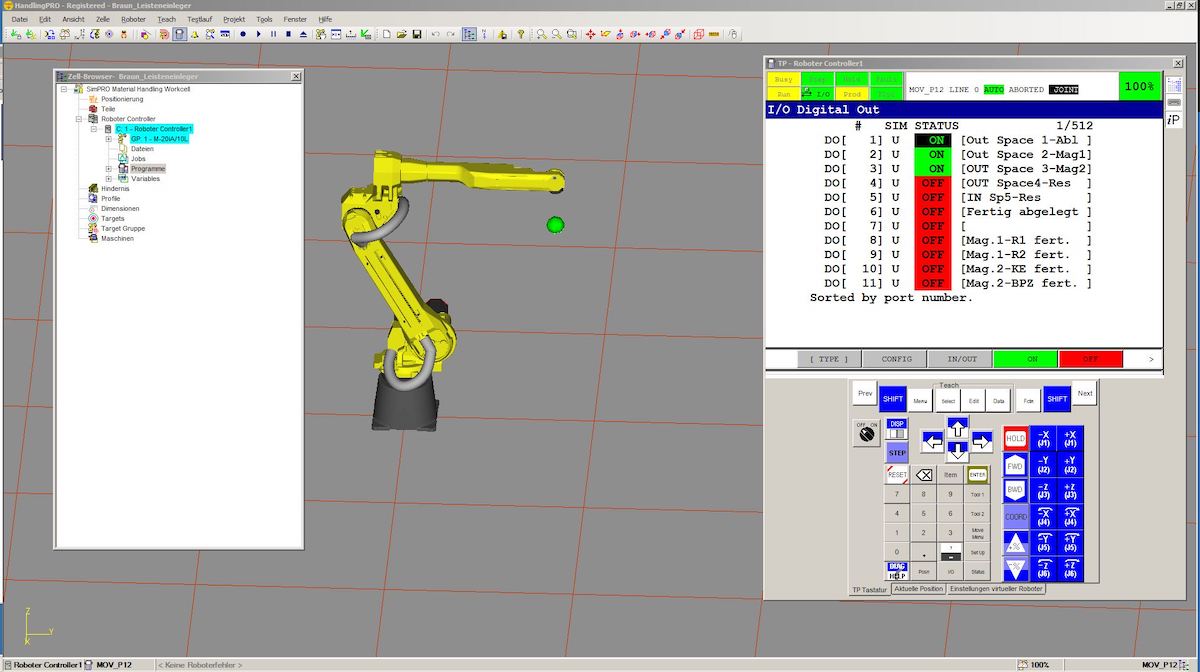Expand the Variables tree node
1200x672 pixels.
(x=109, y=179)
